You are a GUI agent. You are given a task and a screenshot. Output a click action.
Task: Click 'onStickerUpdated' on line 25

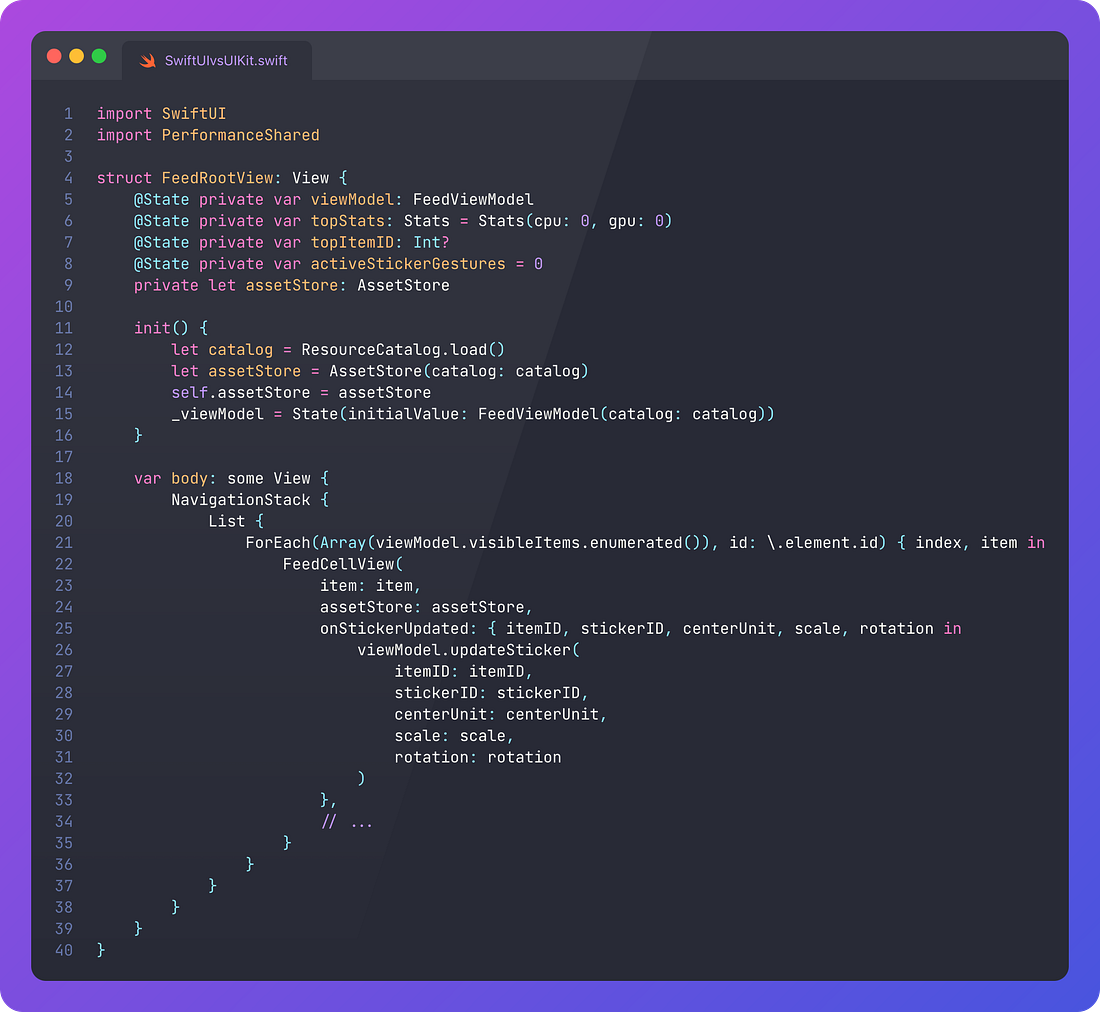coord(394,628)
